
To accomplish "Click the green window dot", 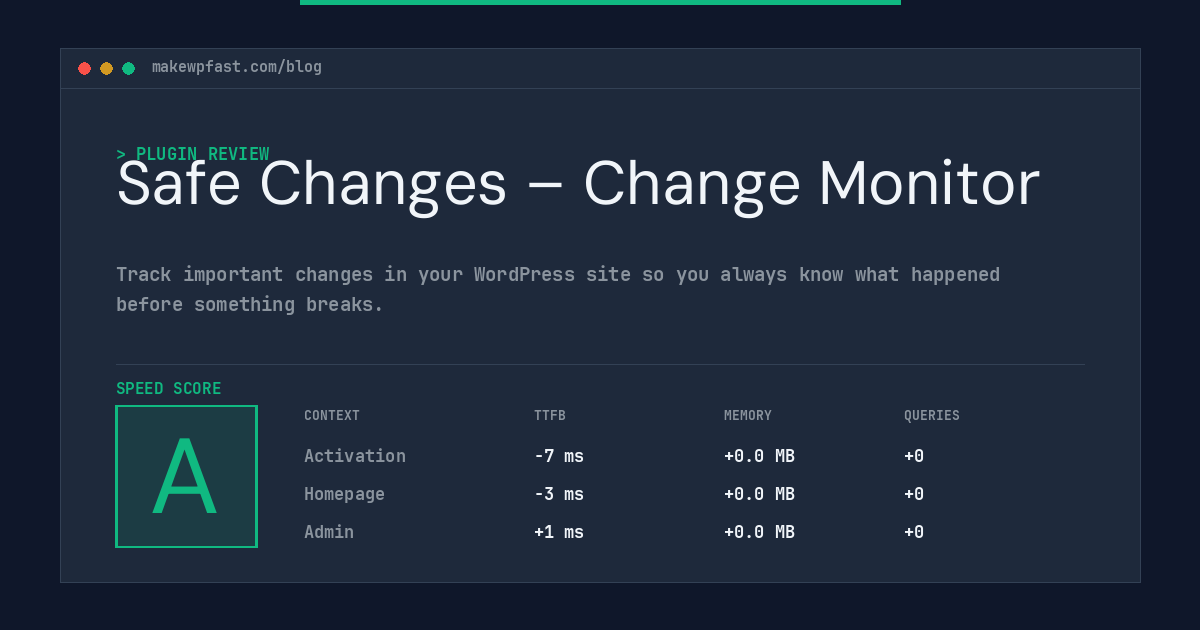I will [128, 68].
